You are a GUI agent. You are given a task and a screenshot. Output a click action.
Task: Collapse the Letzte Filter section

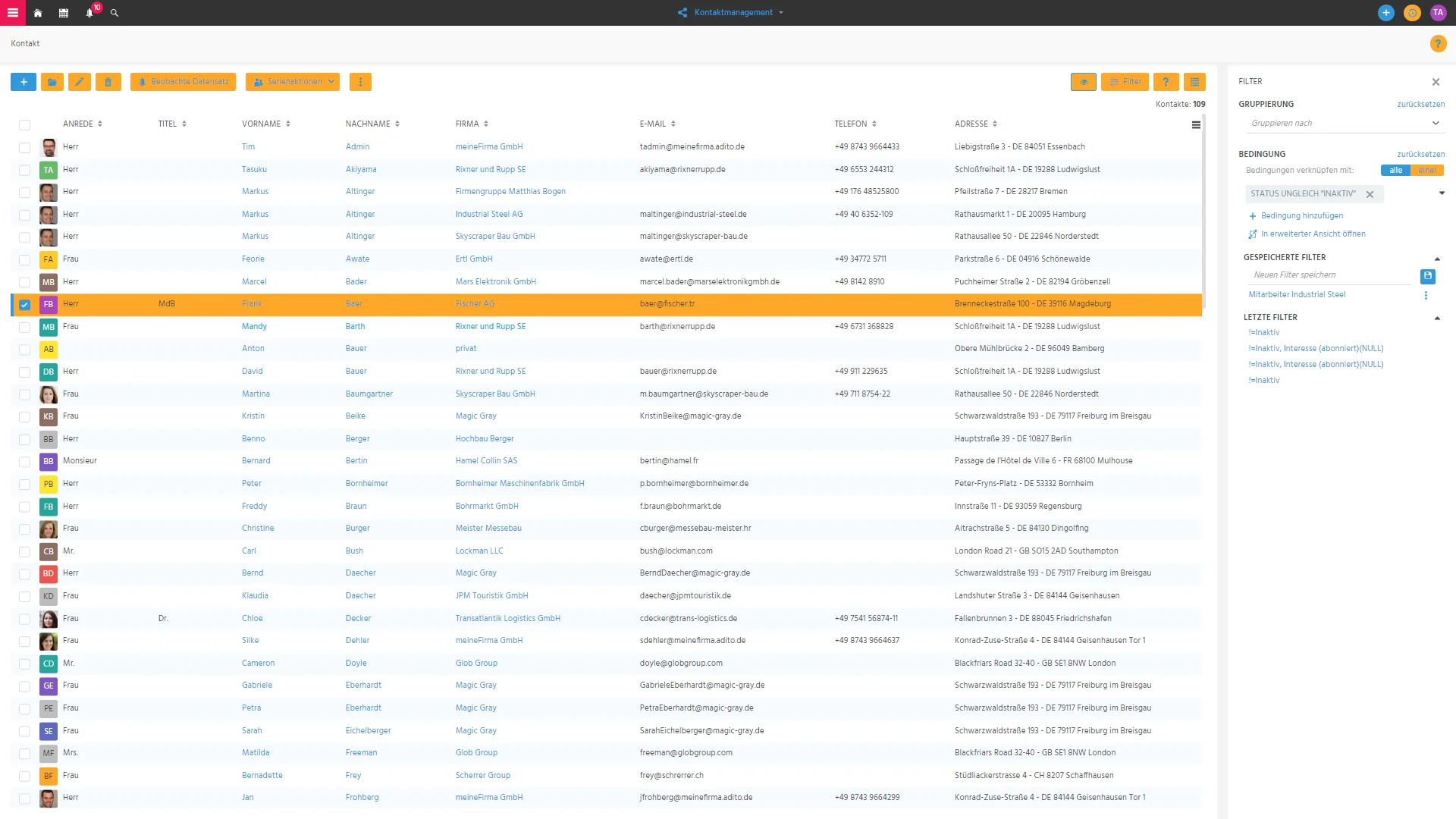pos(1437,318)
